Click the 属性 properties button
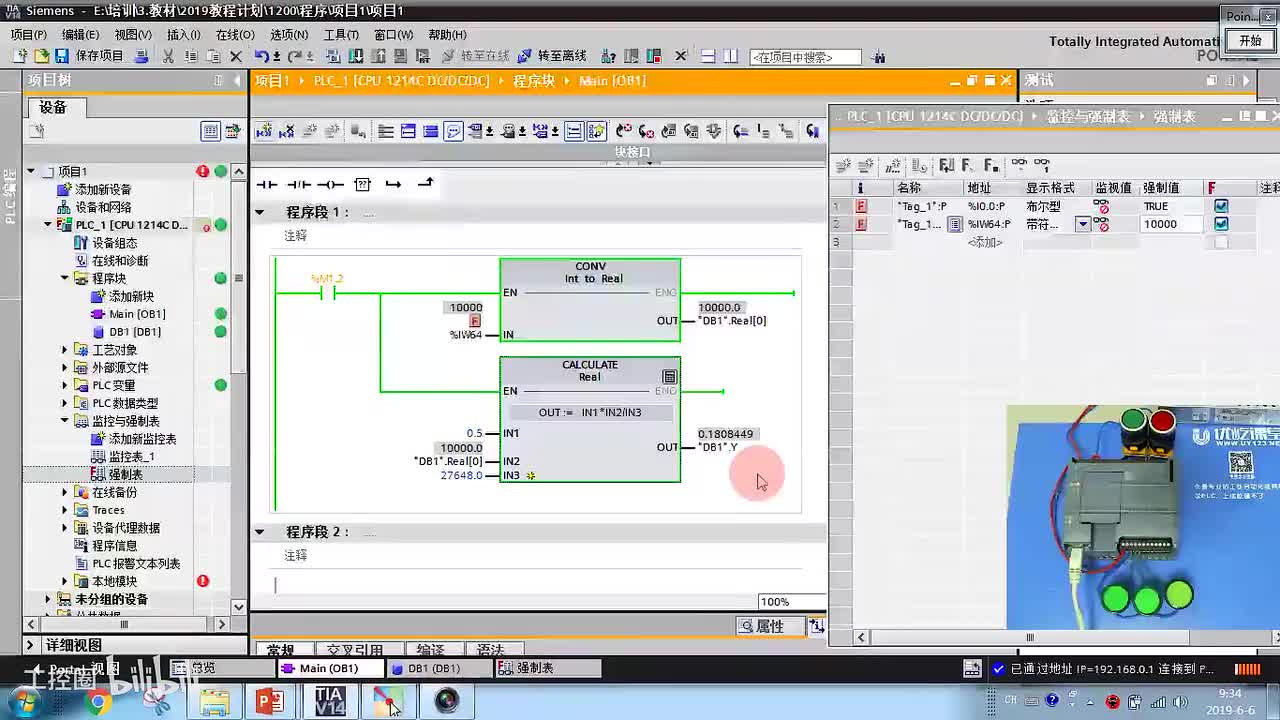 pyautogui.click(x=770, y=626)
